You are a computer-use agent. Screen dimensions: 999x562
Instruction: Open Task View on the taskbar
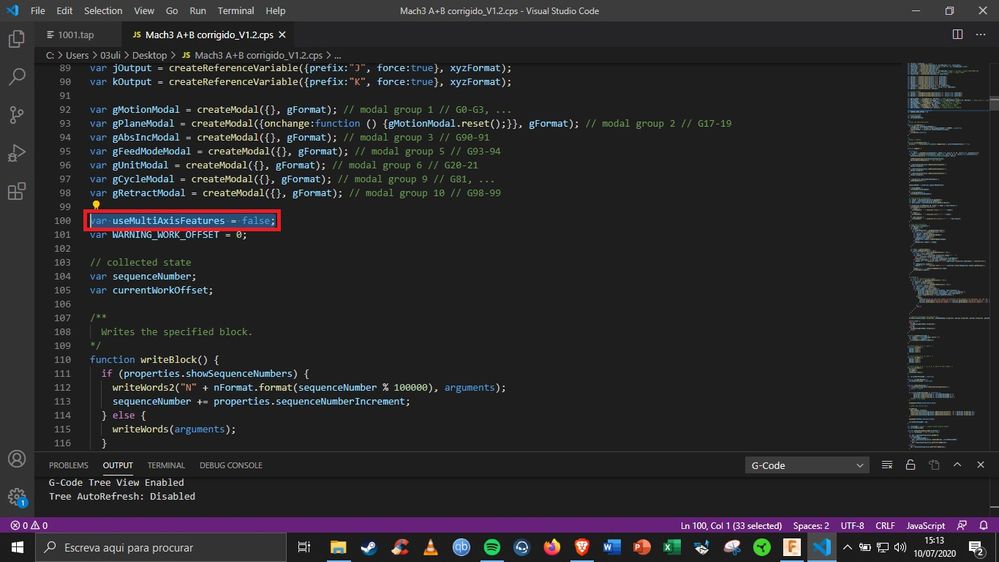coord(304,547)
